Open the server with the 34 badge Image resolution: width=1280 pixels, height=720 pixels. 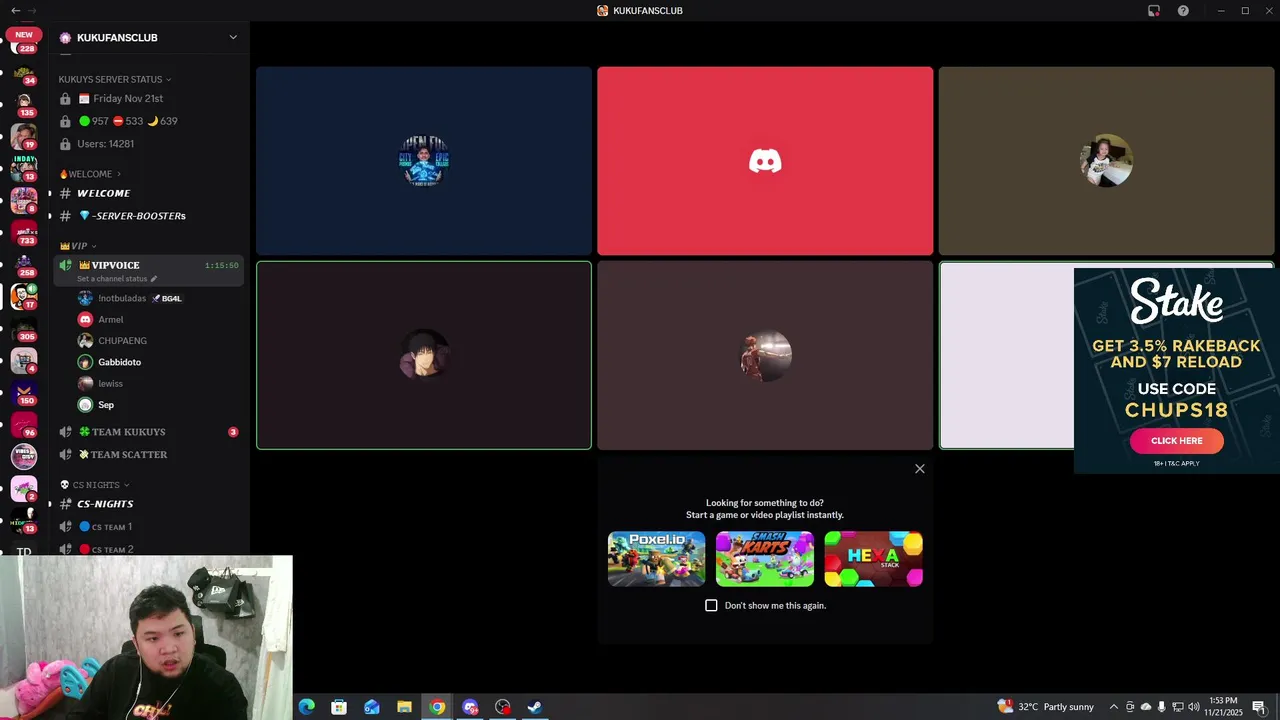(24, 74)
